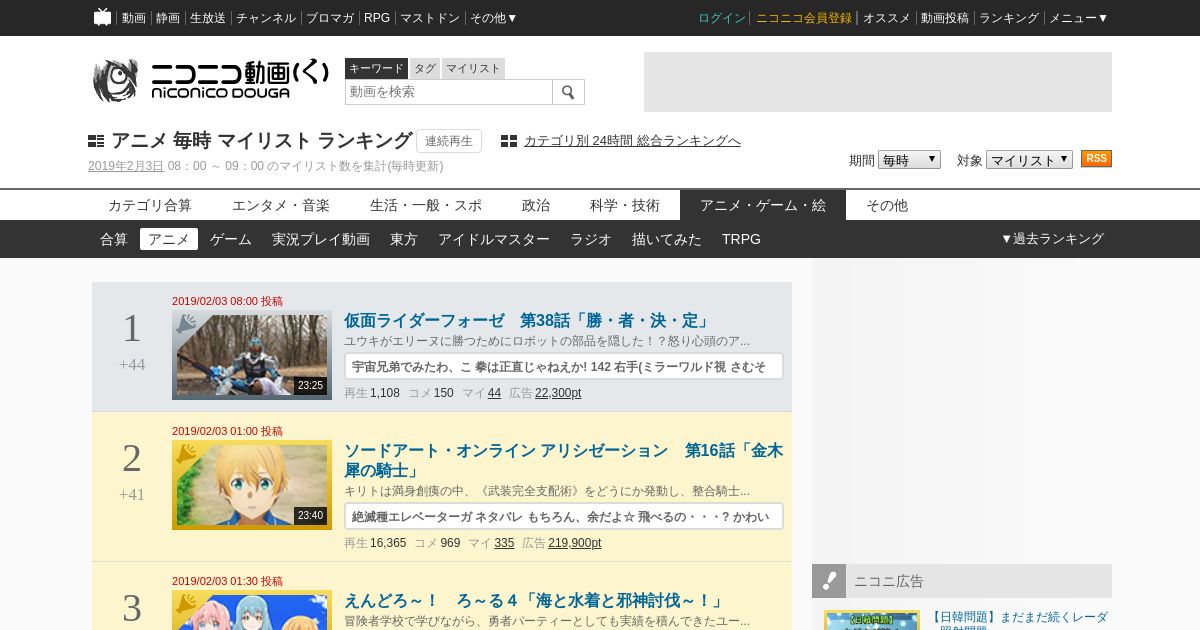Viewport: 1200px width, 630px height.
Task: Click the マイ 335 mylist count link
Action: [x=504, y=543]
